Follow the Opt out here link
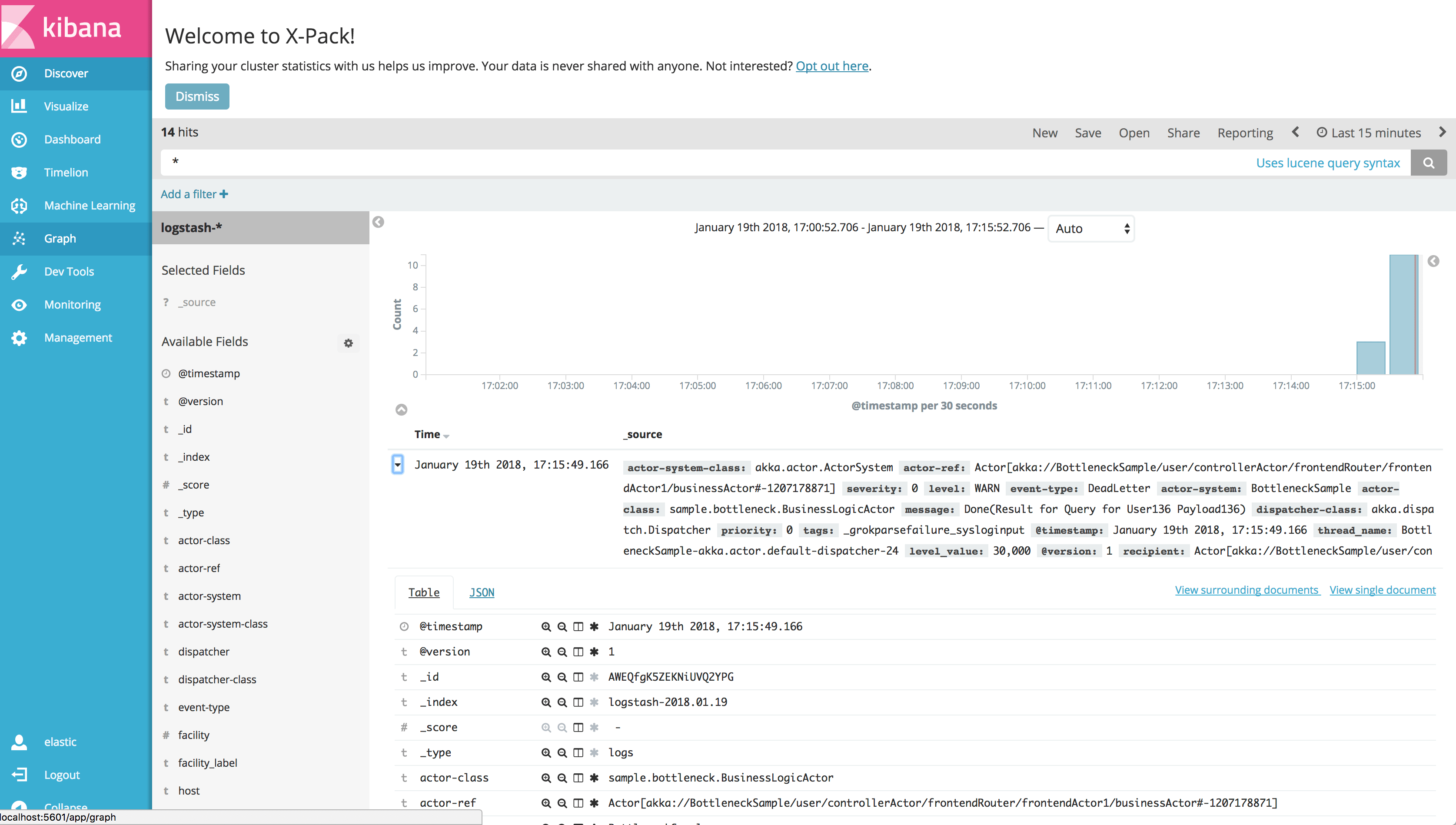 coord(832,66)
